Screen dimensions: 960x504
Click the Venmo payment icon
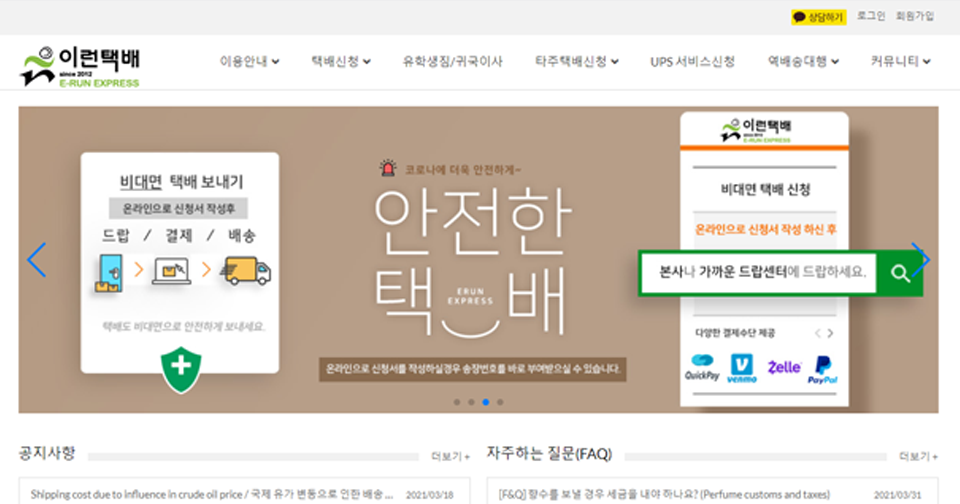pos(743,369)
